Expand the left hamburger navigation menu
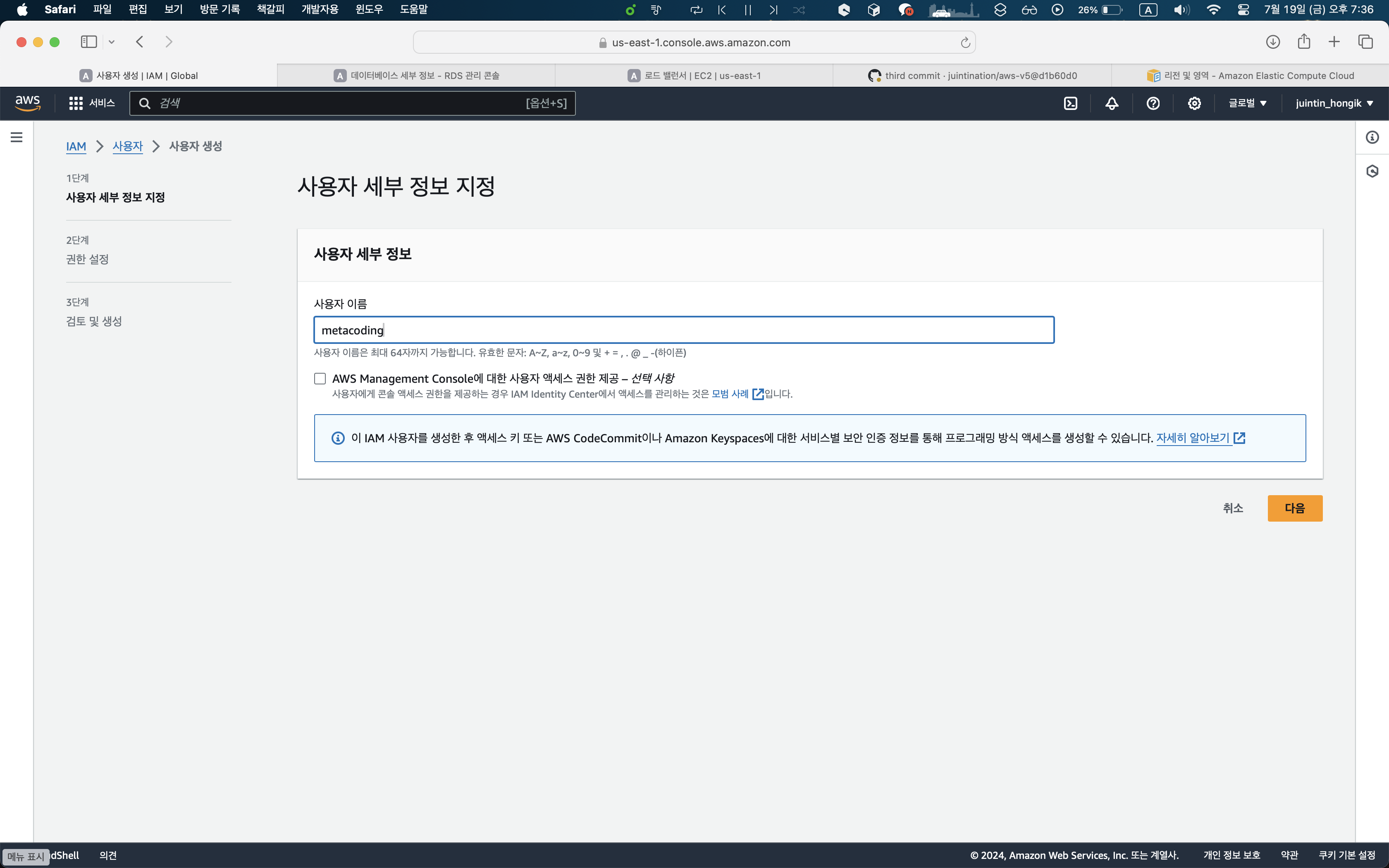 [x=17, y=137]
